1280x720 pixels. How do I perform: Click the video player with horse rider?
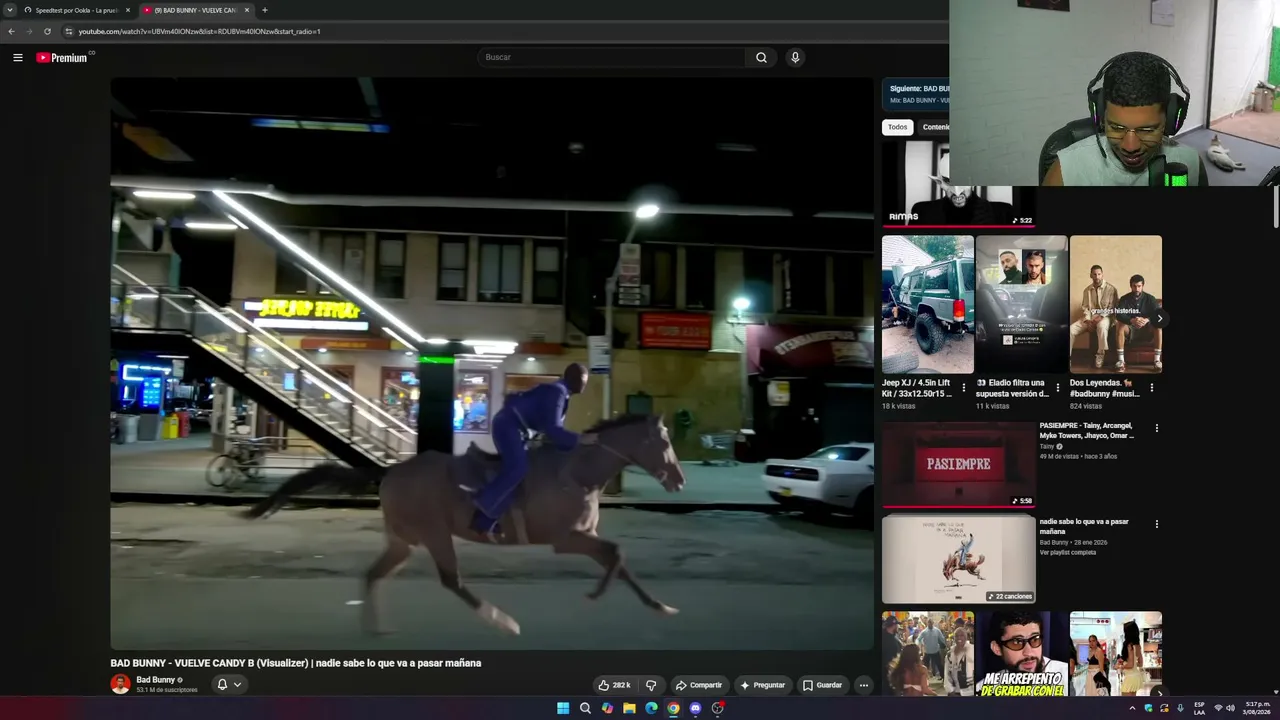[491, 364]
